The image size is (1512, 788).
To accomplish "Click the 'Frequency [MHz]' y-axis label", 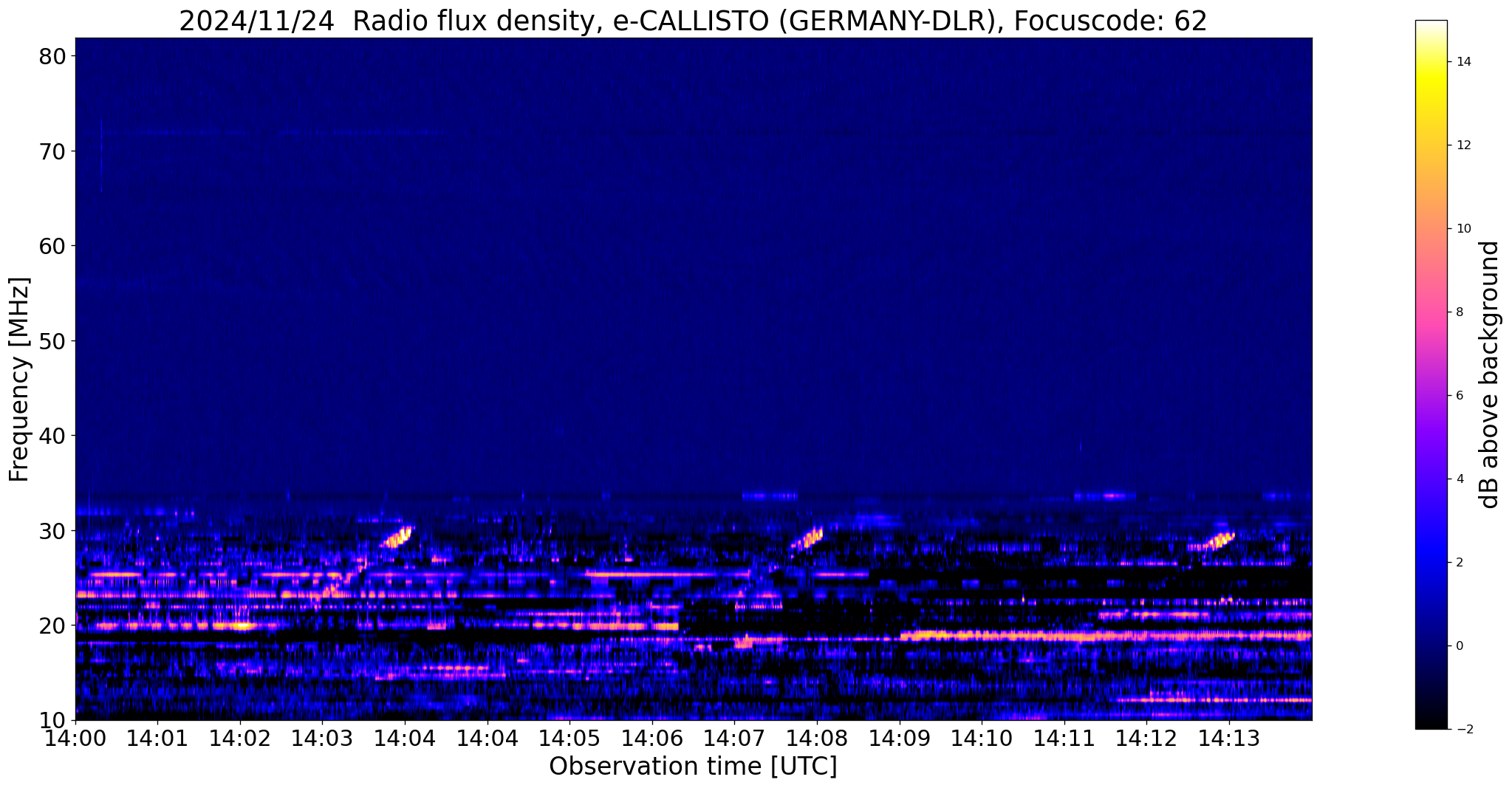I will click(19, 379).
